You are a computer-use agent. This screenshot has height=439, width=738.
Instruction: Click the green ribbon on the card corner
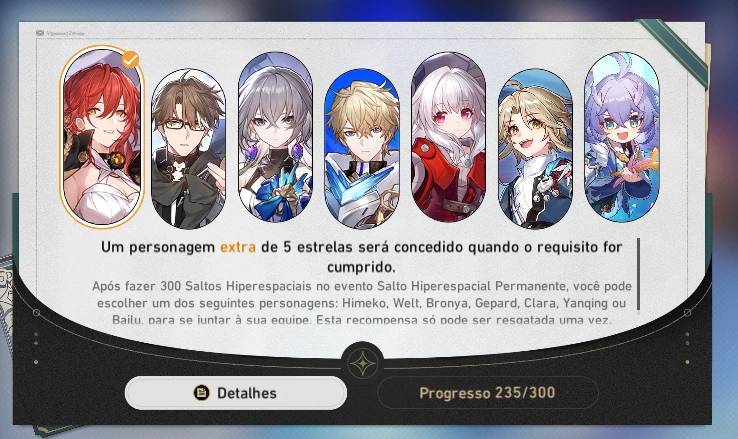coord(672,53)
